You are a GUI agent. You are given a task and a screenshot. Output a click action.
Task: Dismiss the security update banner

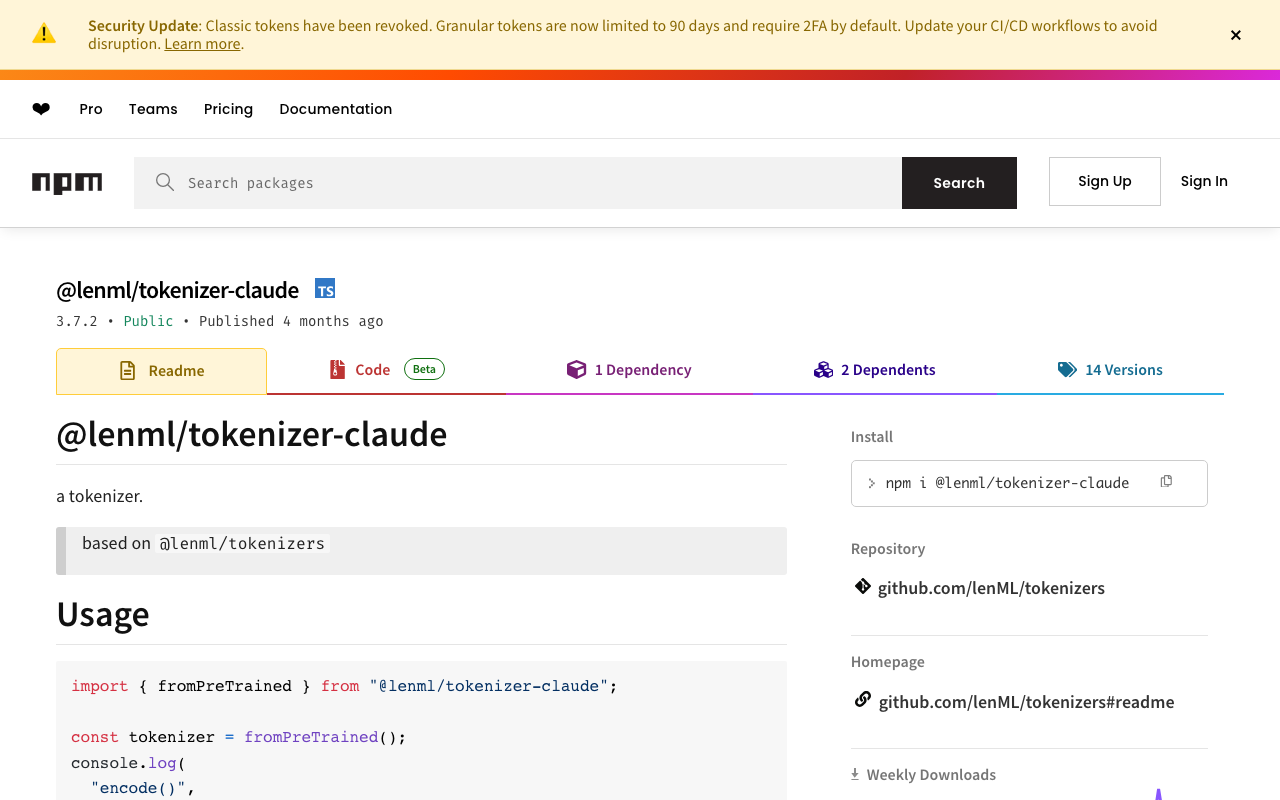coord(1236,35)
